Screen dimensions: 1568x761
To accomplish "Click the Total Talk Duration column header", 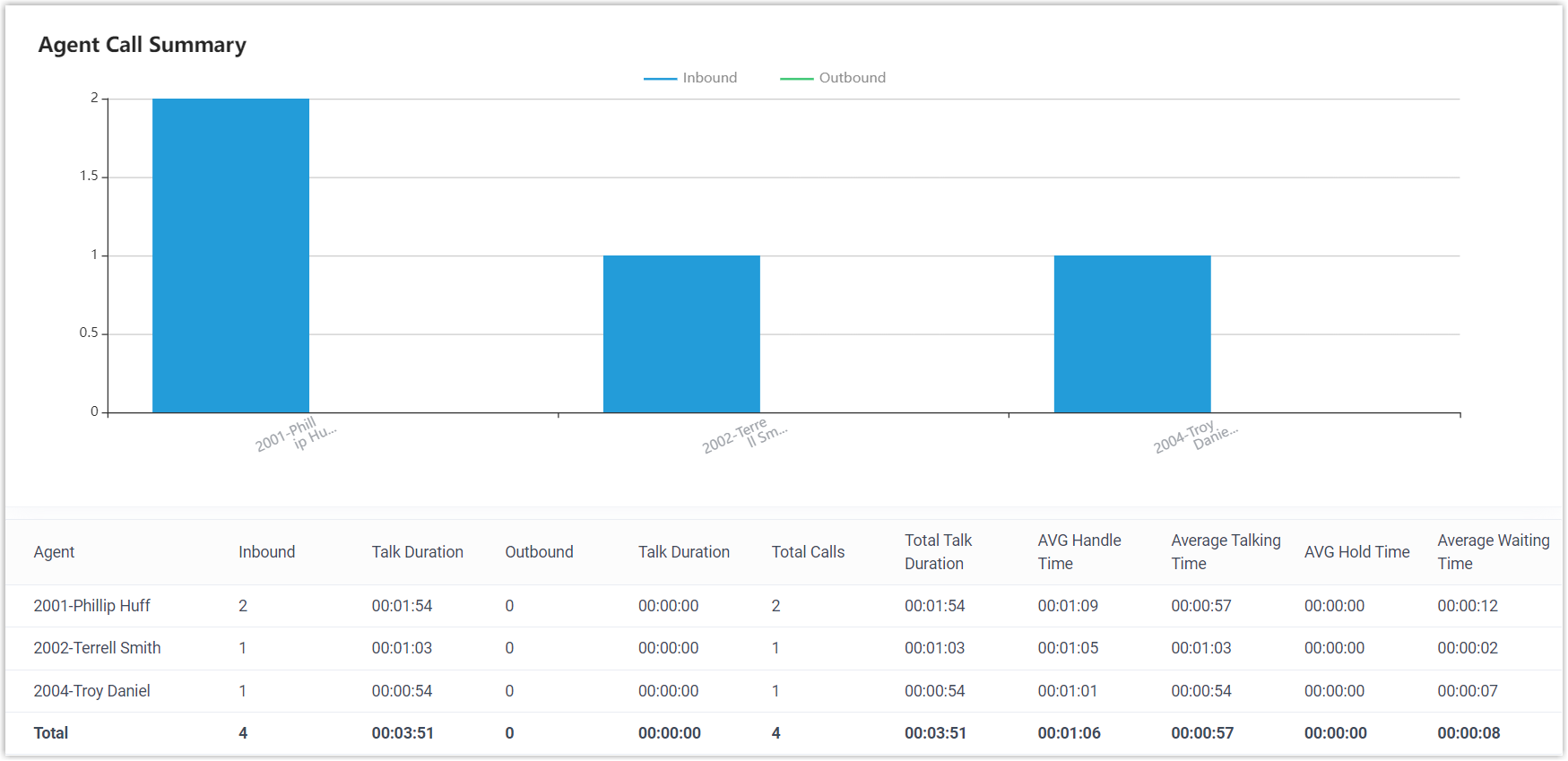I will (938, 552).
